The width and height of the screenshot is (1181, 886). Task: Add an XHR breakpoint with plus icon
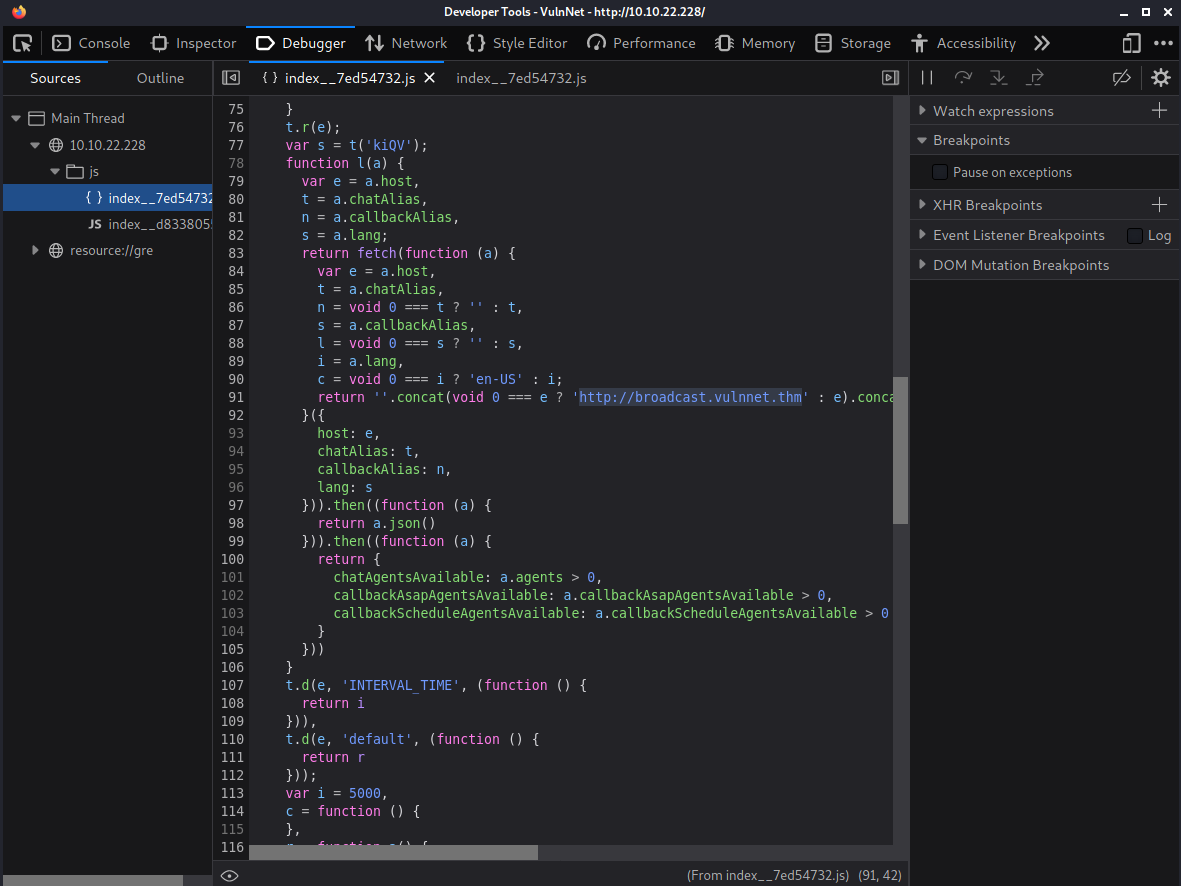(1159, 205)
